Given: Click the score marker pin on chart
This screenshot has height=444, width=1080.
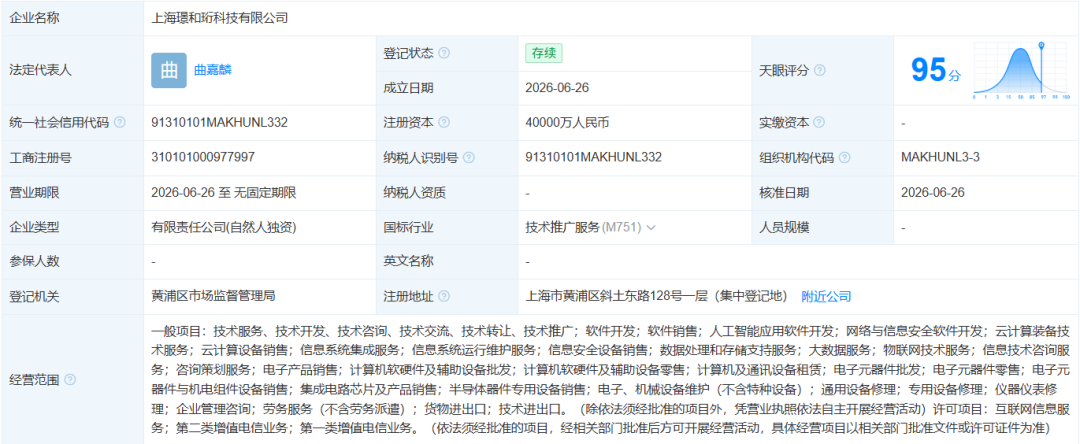Looking at the screenshot, I should 1041,46.
